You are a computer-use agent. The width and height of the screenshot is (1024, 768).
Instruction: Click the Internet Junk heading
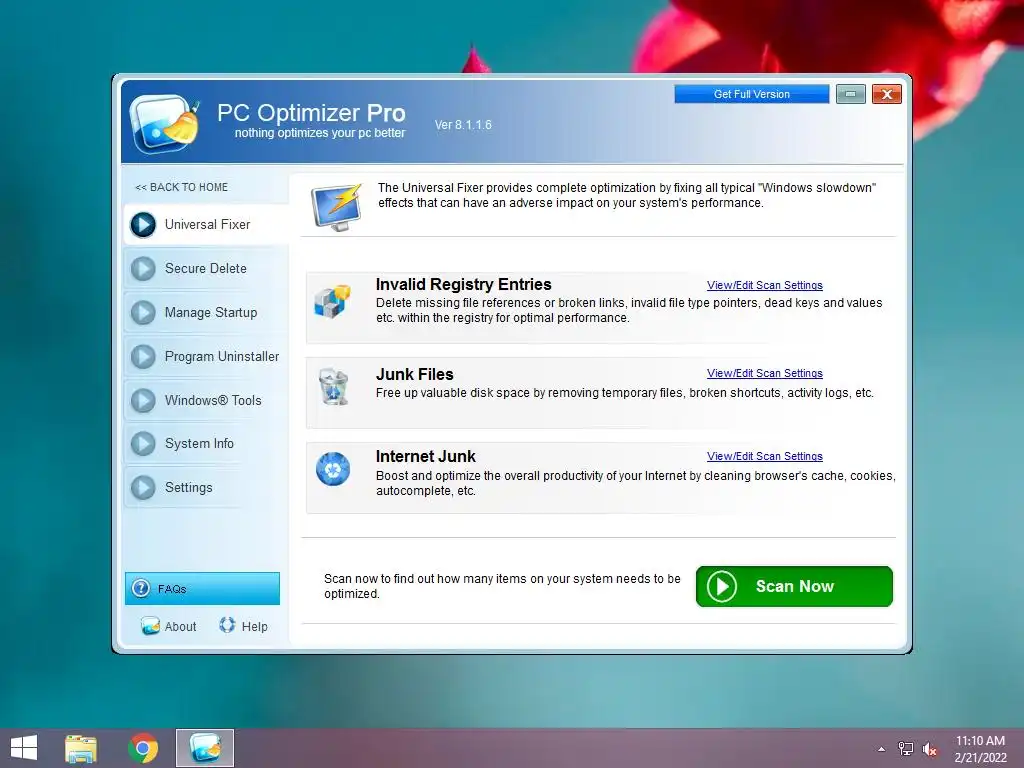[x=426, y=456]
